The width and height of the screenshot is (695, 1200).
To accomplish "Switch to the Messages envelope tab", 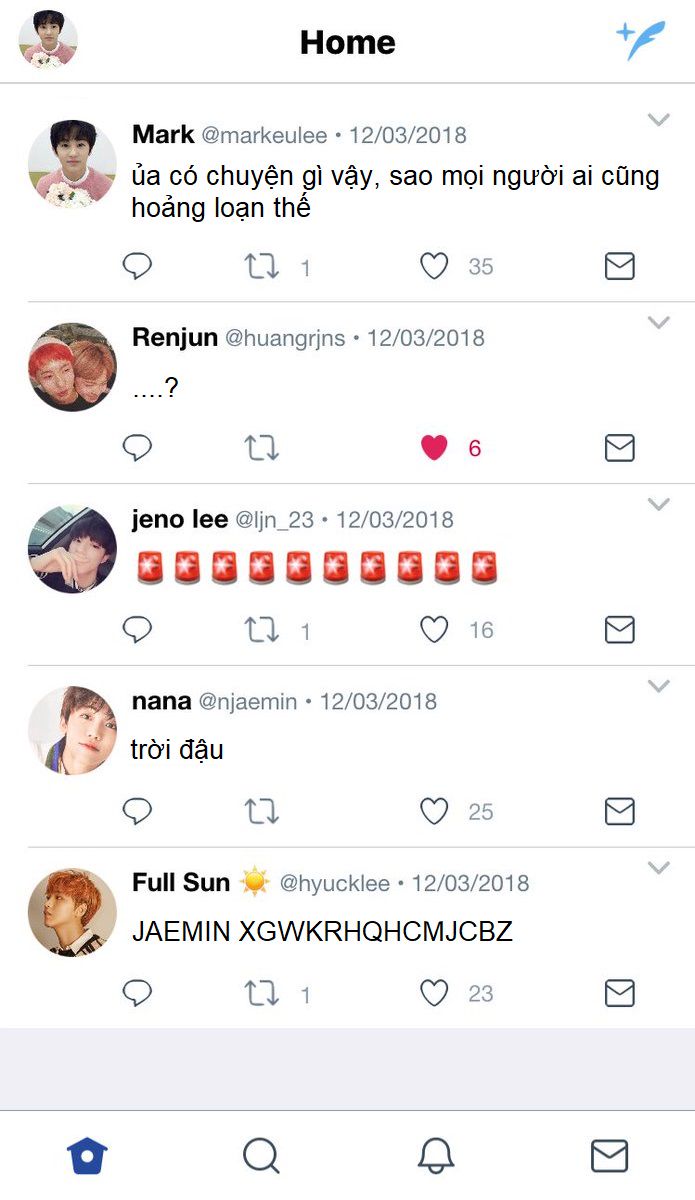I will 609,1156.
